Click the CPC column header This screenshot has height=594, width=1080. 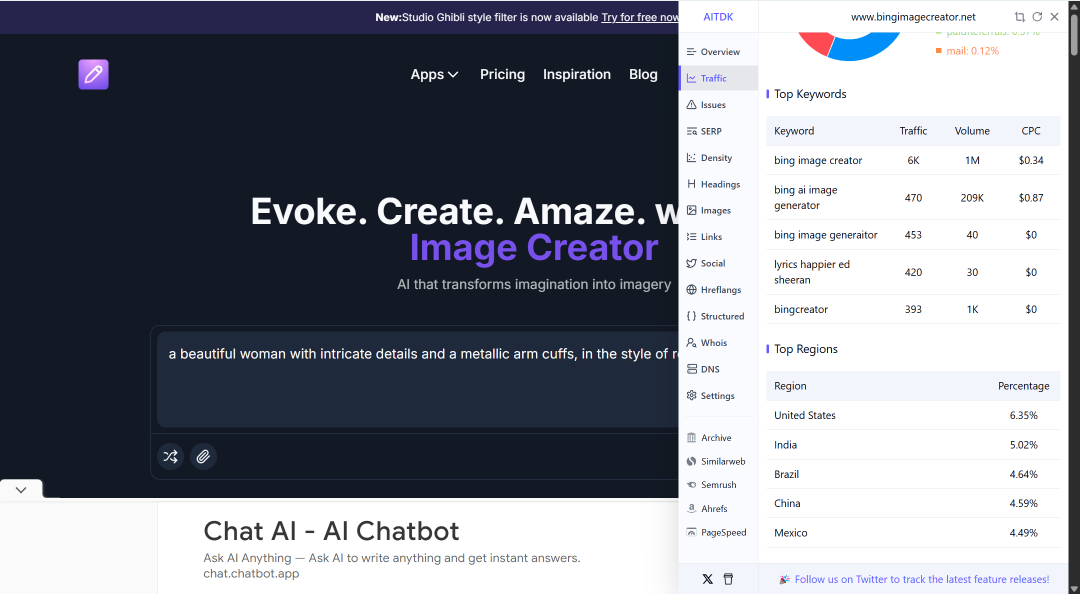pyautogui.click(x=1030, y=131)
